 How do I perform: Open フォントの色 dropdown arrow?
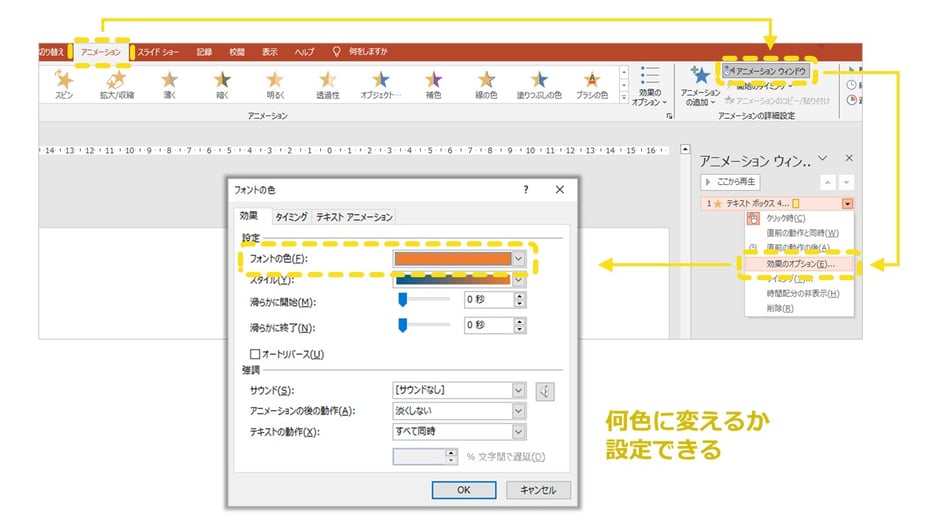[x=519, y=259]
